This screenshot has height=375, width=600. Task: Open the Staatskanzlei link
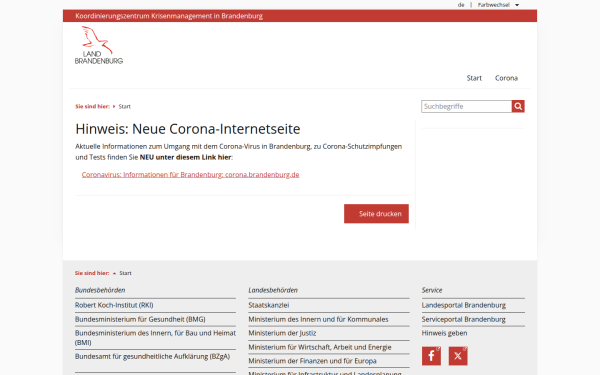[x=269, y=305]
